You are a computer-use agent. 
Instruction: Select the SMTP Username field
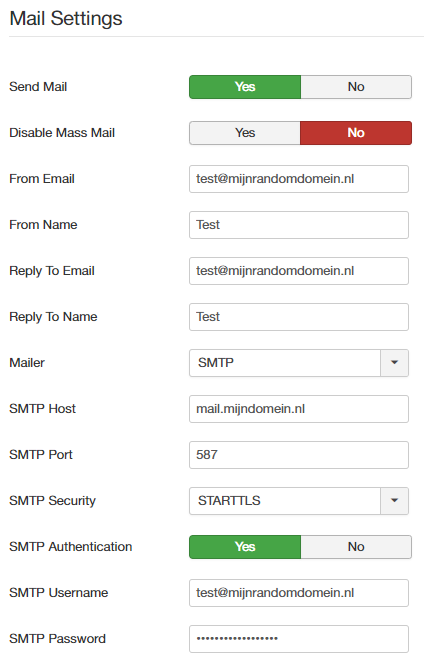click(299, 593)
